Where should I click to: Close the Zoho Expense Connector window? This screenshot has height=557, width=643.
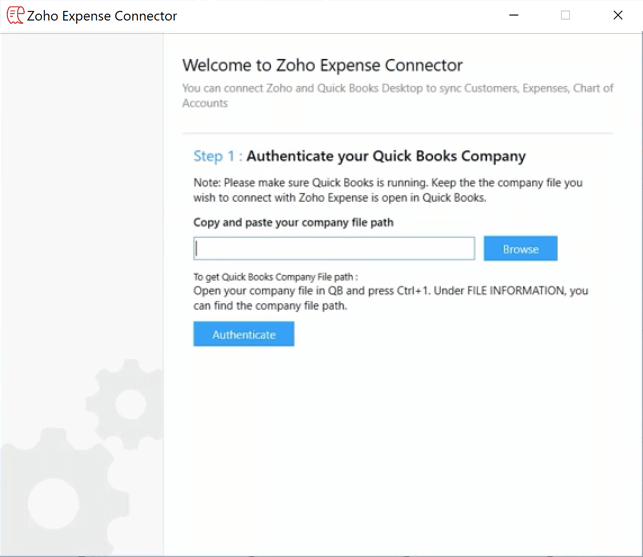618,16
